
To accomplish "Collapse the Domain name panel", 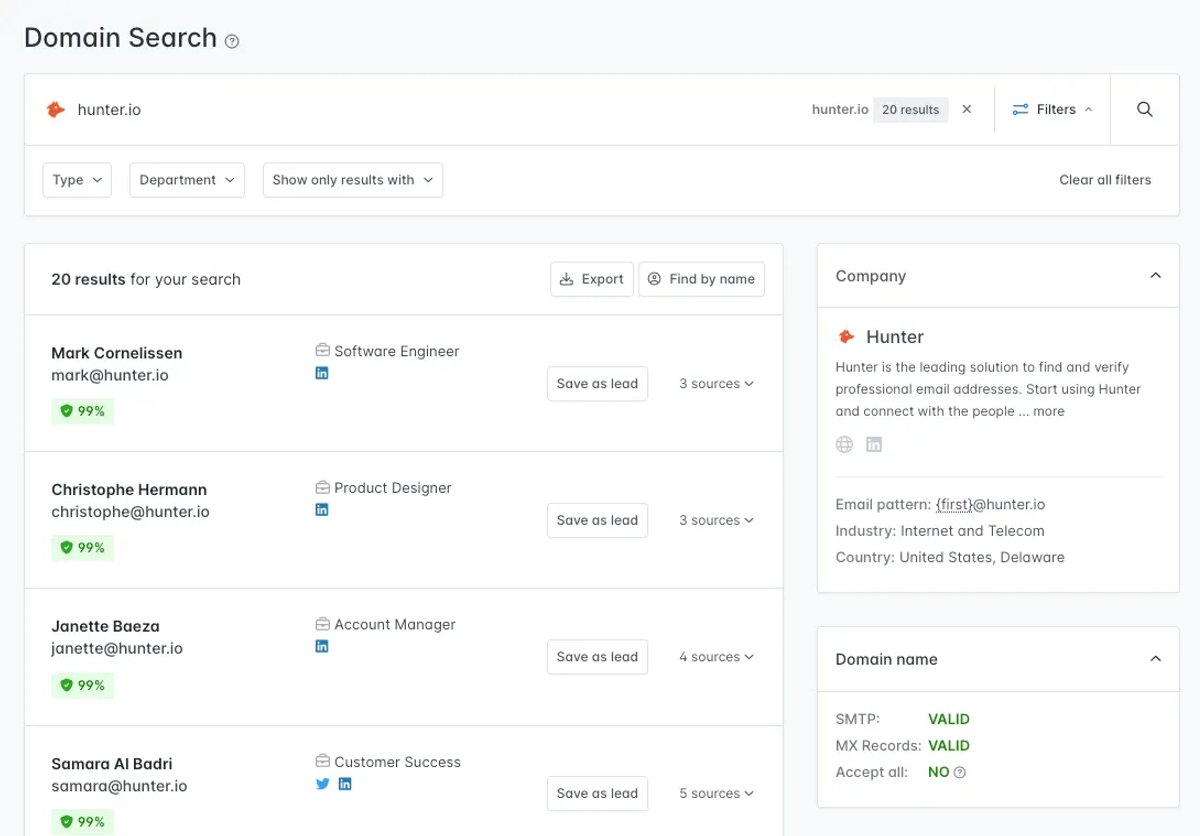I will [1155, 659].
